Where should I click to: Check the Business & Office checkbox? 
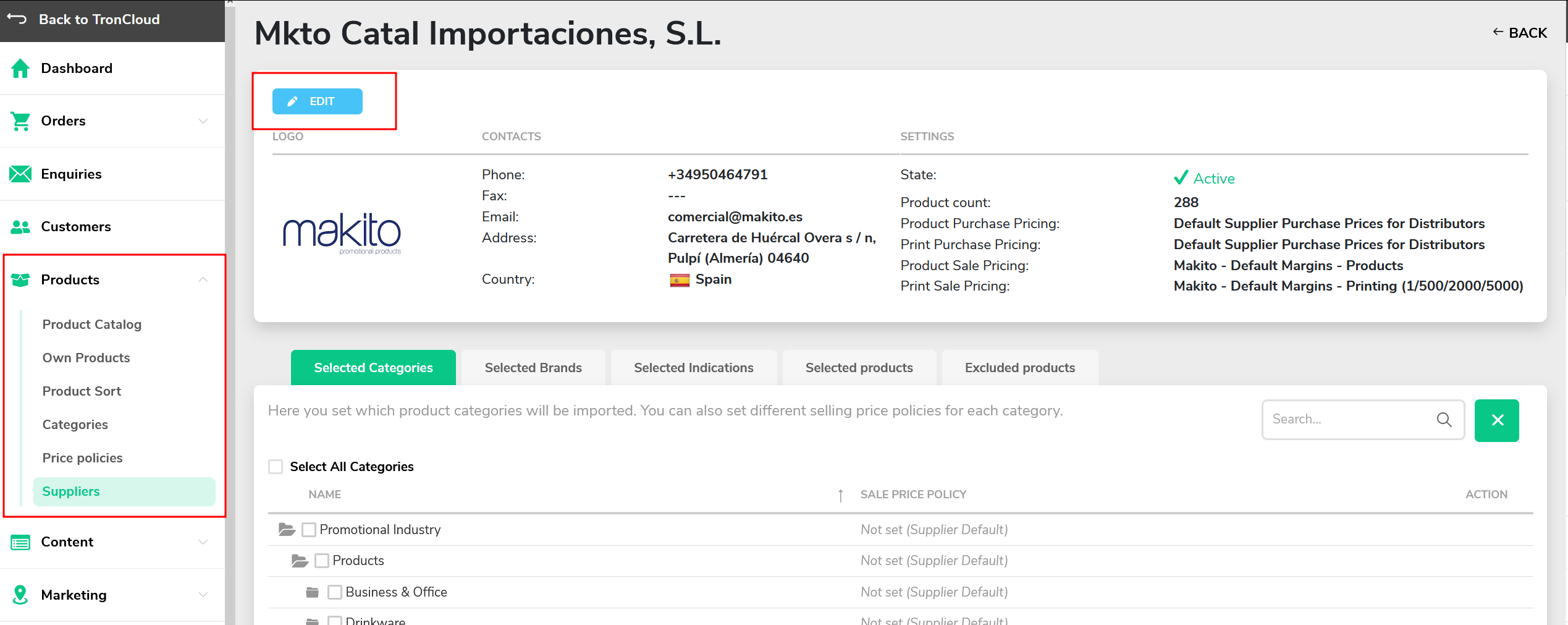pyautogui.click(x=335, y=592)
